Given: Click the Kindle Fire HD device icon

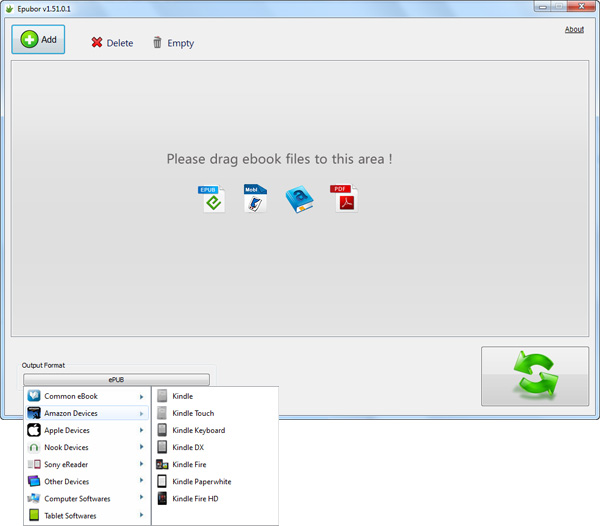Looking at the screenshot, I should [162, 498].
